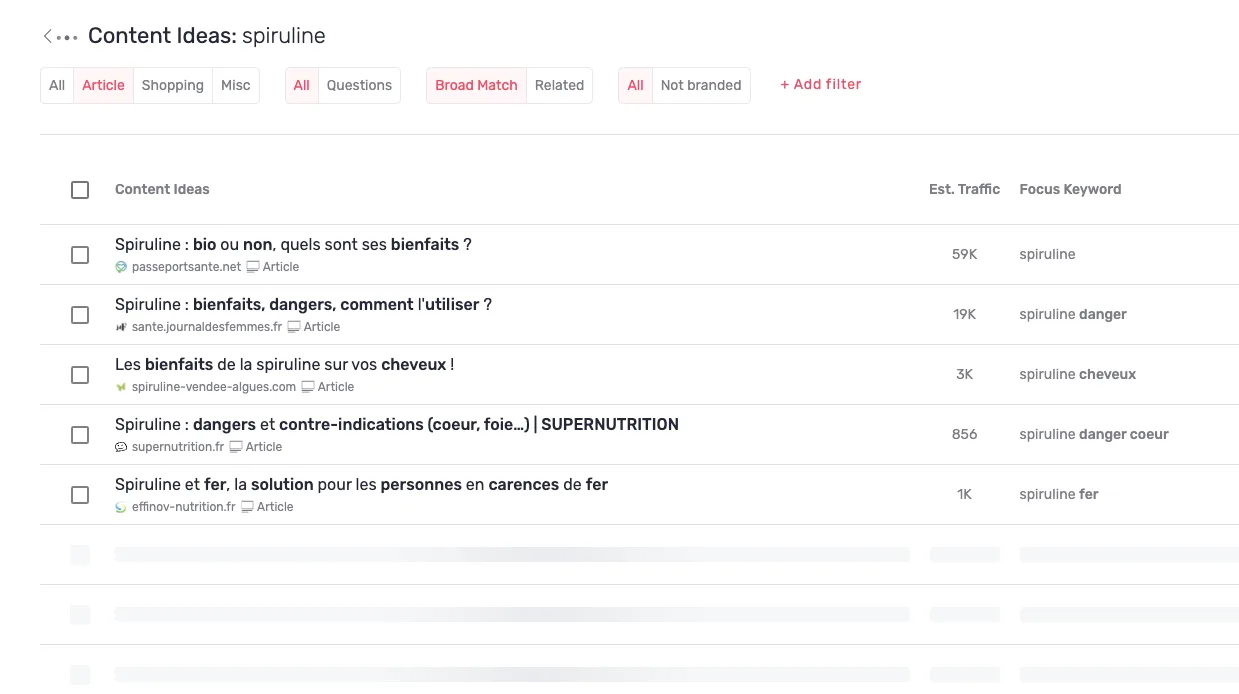Open 'Spiruline et fer, la solution' title
Image resolution: width=1239 pixels, height=694 pixels.
tap(361, 485)
